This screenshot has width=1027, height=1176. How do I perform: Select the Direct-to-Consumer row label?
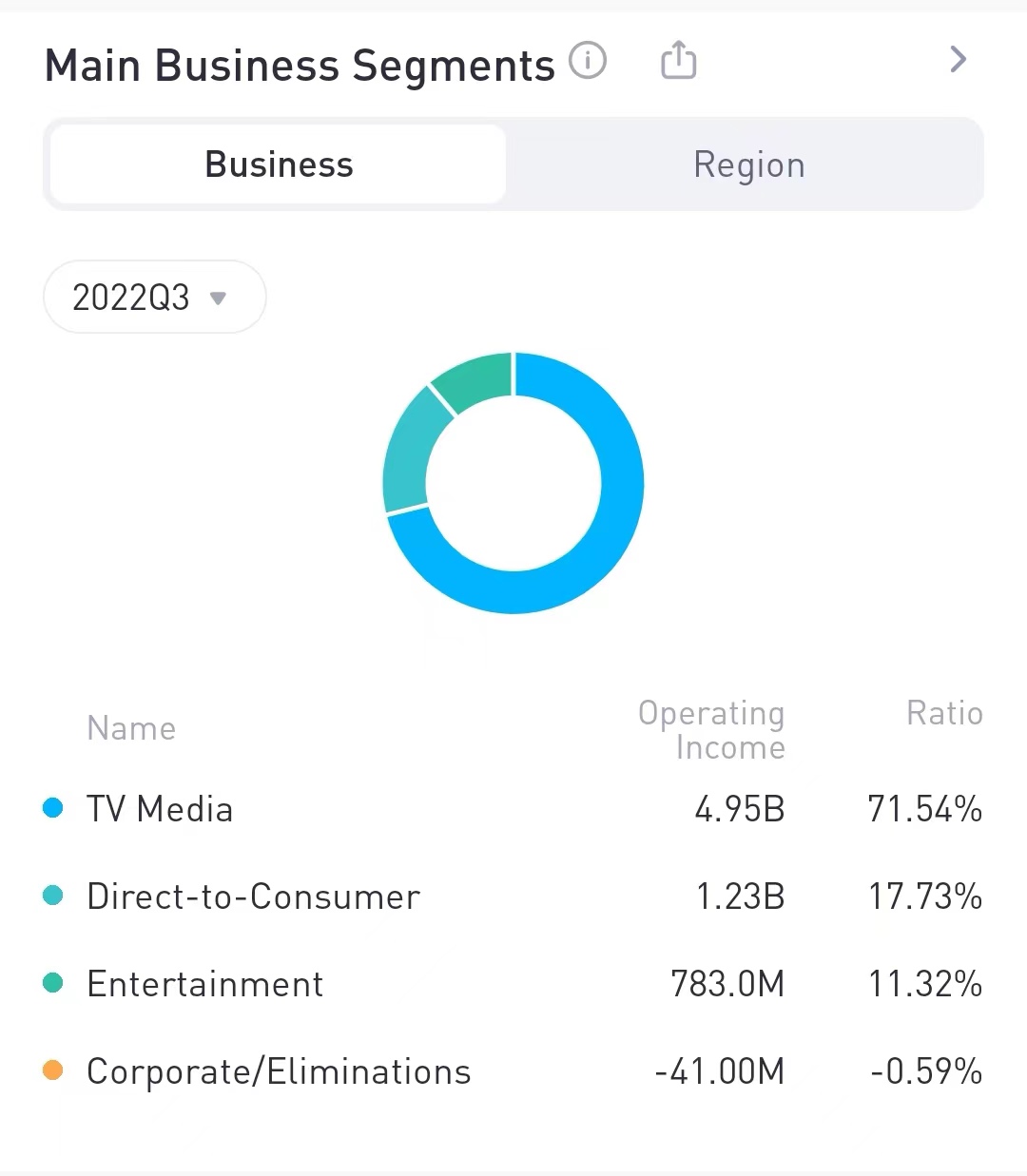(253, 896)
